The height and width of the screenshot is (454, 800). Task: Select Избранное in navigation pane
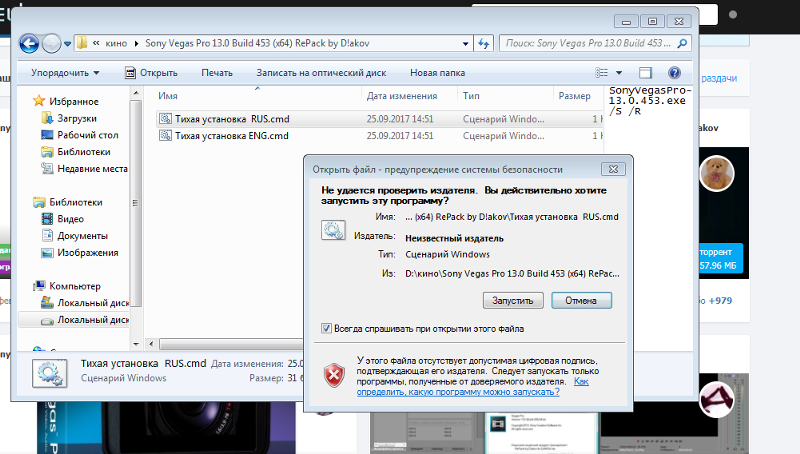pos(65,102)
